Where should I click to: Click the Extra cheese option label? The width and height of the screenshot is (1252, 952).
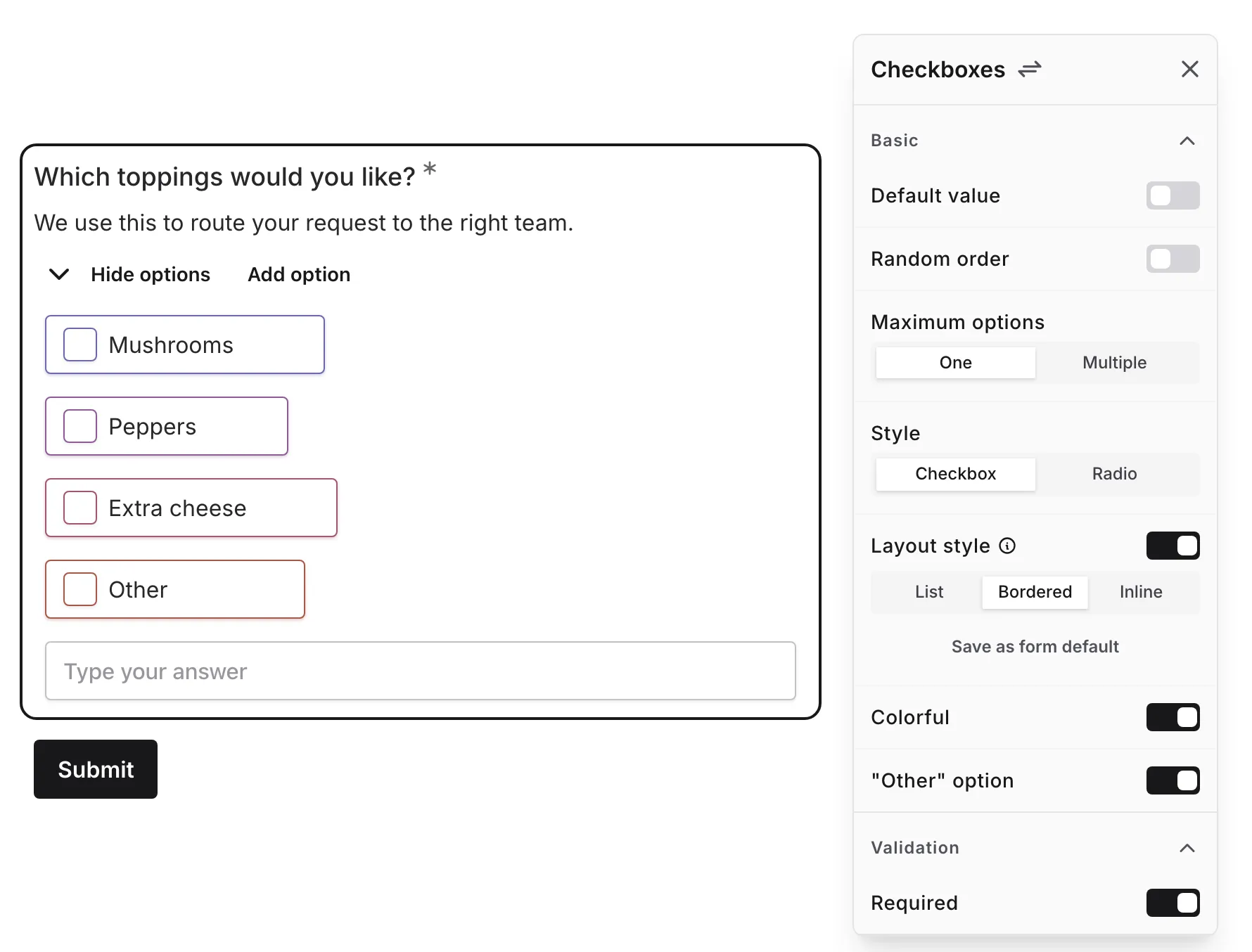coord(177,508)
